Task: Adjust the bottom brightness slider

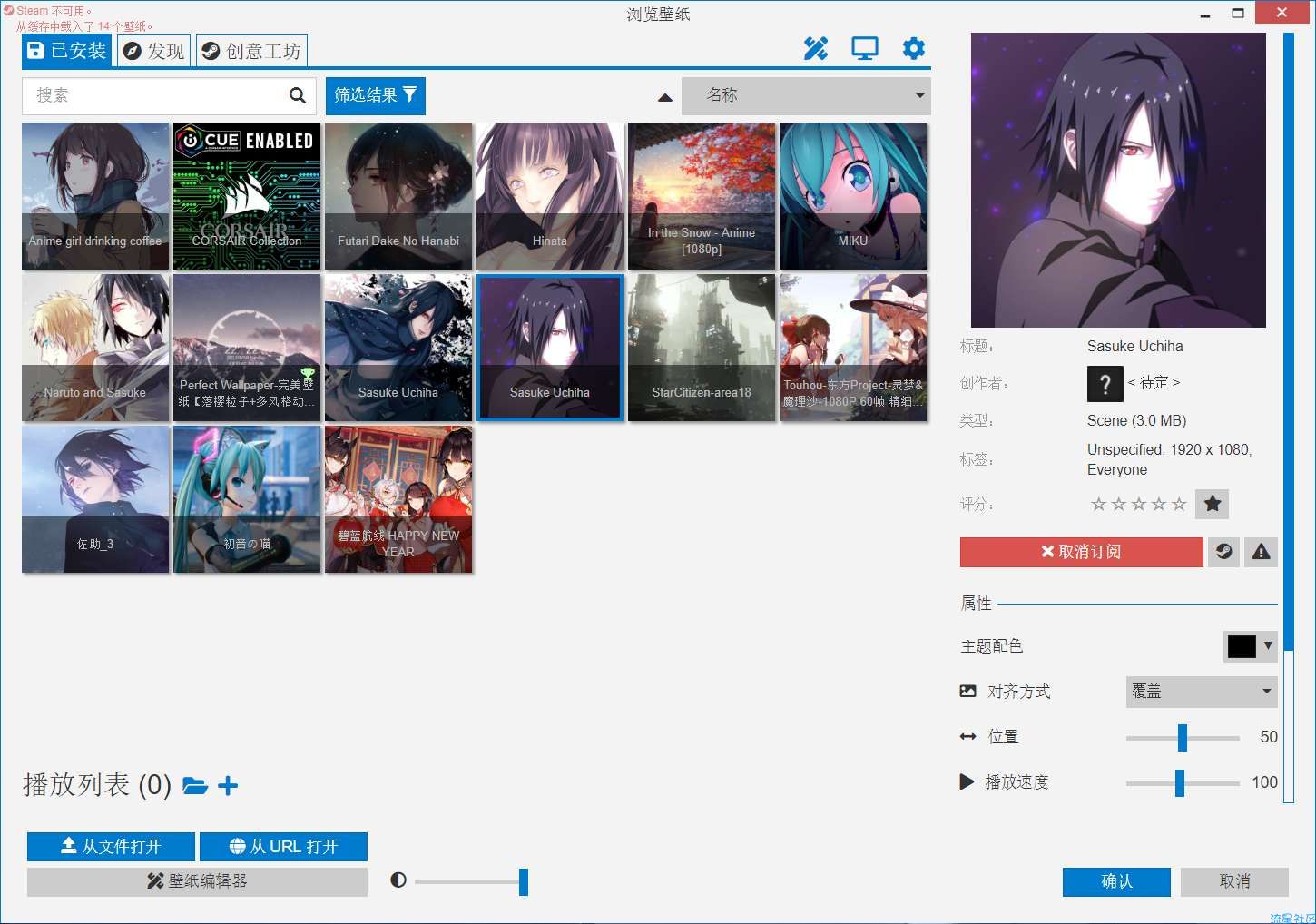Action: [x=471, y=881]
